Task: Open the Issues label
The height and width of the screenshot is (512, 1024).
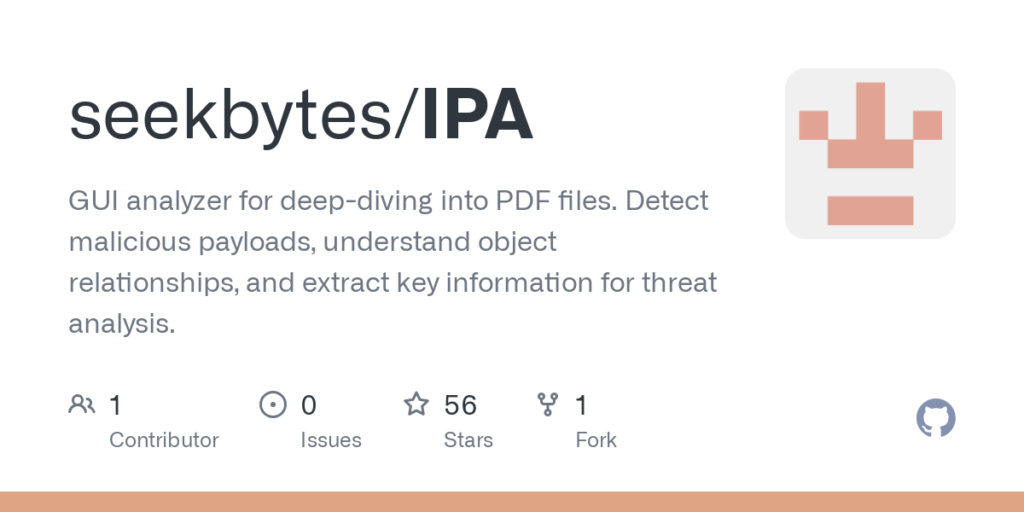Action: pos(331,440)
